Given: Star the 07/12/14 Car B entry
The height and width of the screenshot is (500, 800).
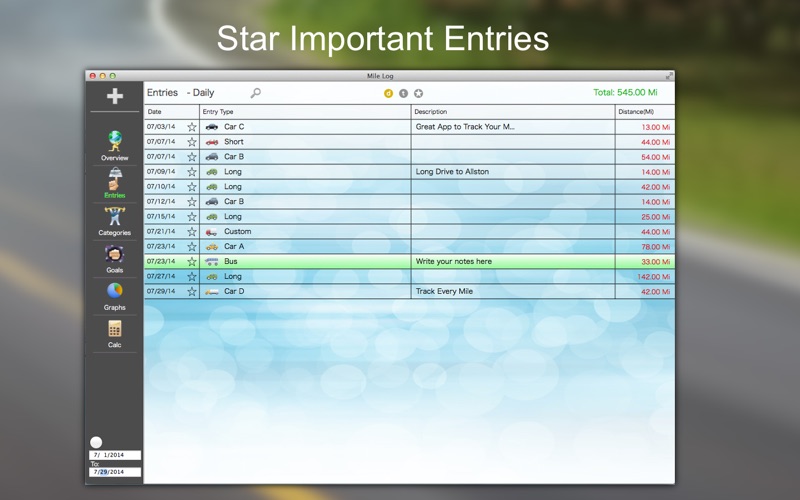Looking at the screenshot, I should pos(192,202).
